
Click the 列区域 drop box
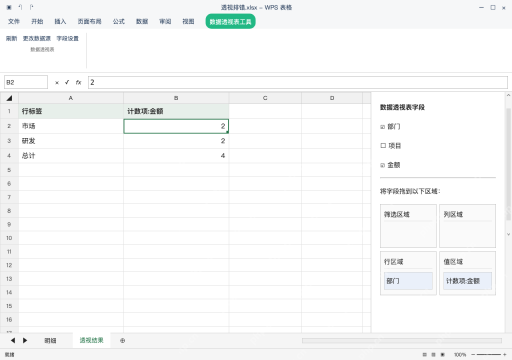pos(467,226)
